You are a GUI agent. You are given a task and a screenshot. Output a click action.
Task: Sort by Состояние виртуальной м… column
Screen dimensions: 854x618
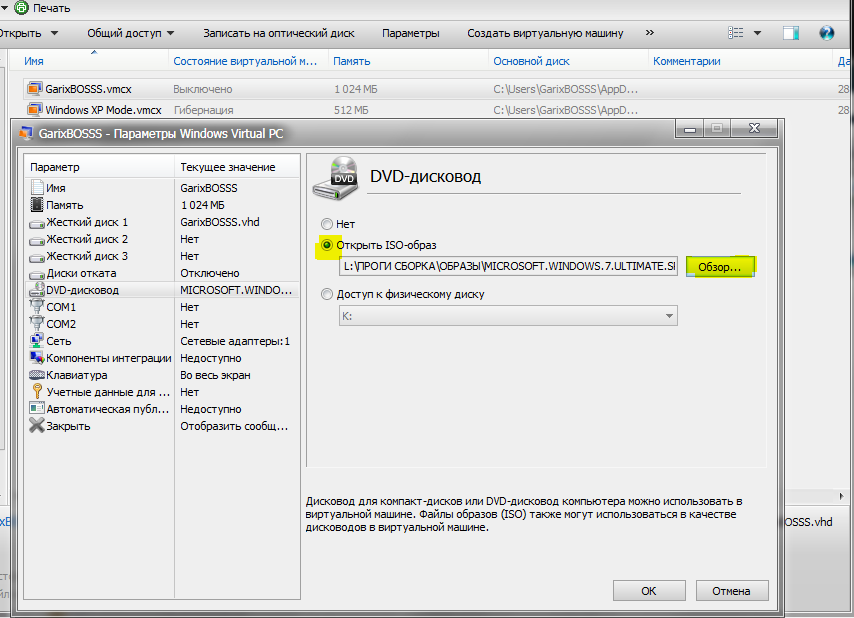pyautogui.click(x=245, y=61)
